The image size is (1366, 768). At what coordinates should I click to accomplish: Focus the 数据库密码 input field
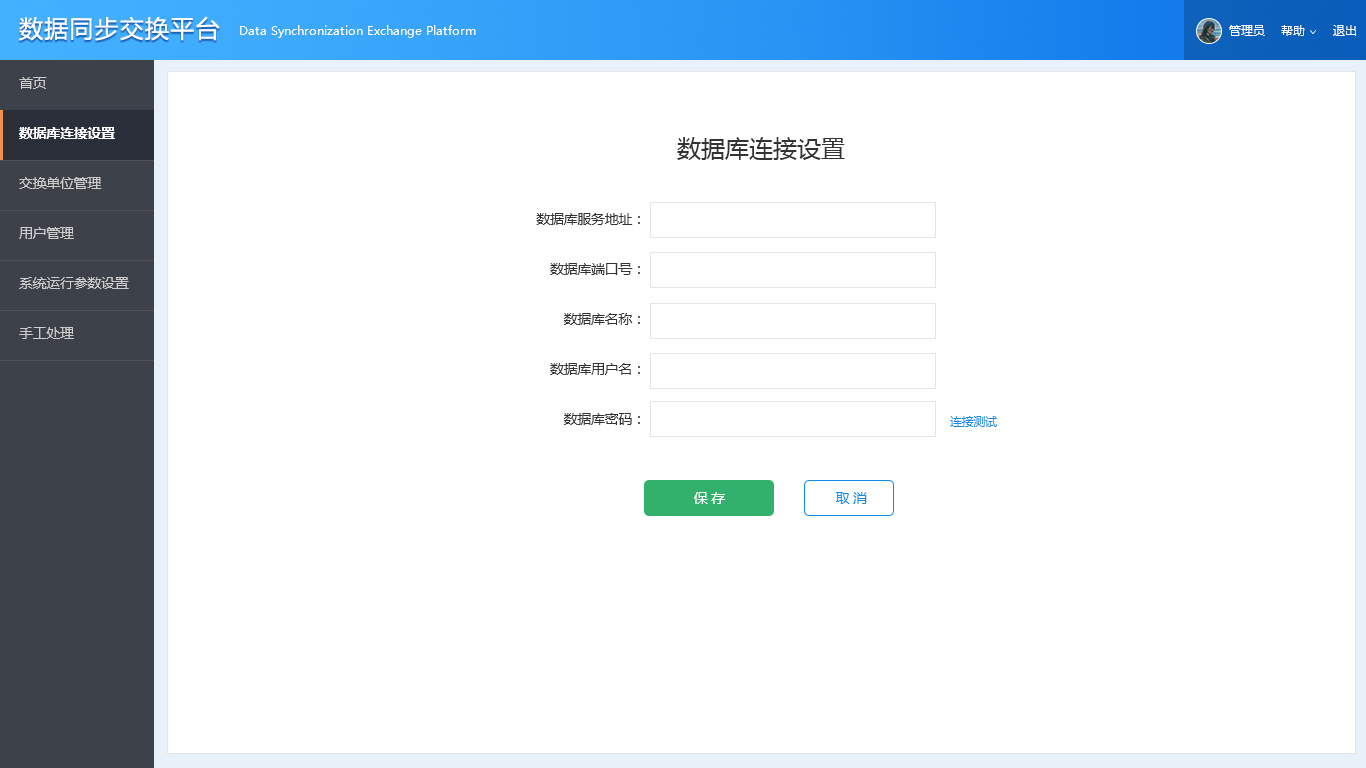click(793, 419)
